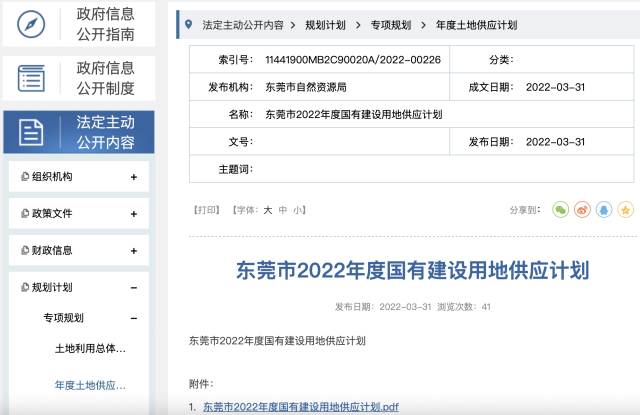
Task: Set font size to 大 (large)
Action: (x=267, y=210)
